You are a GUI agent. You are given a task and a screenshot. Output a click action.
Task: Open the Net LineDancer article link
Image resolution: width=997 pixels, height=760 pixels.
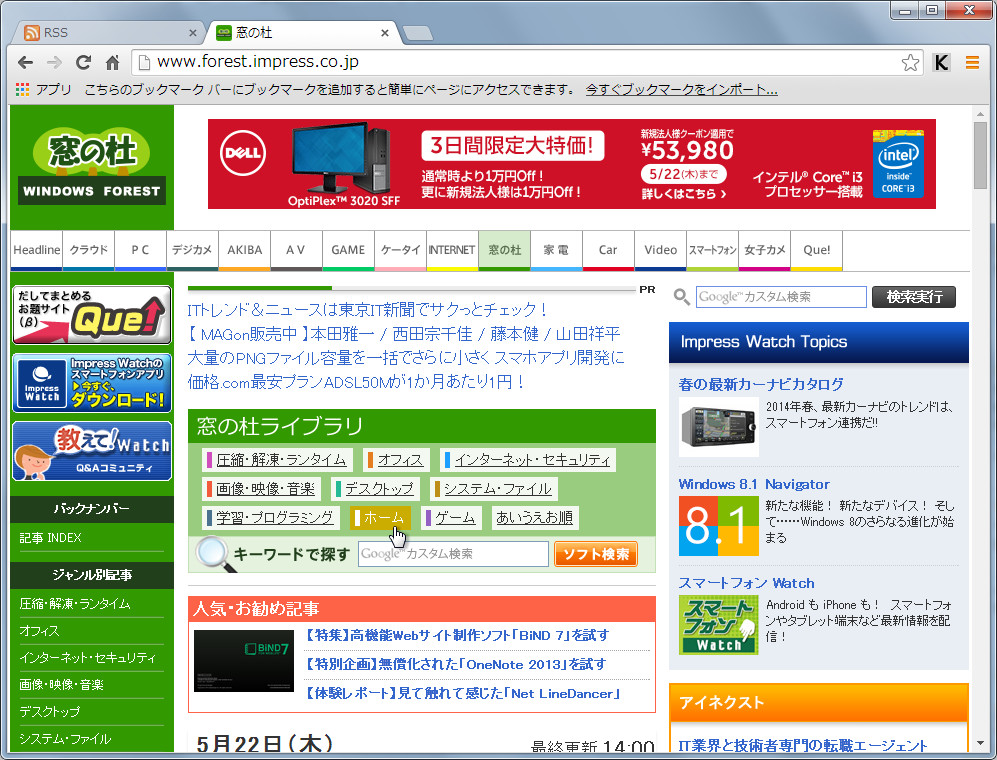click(x=463, y=694)
